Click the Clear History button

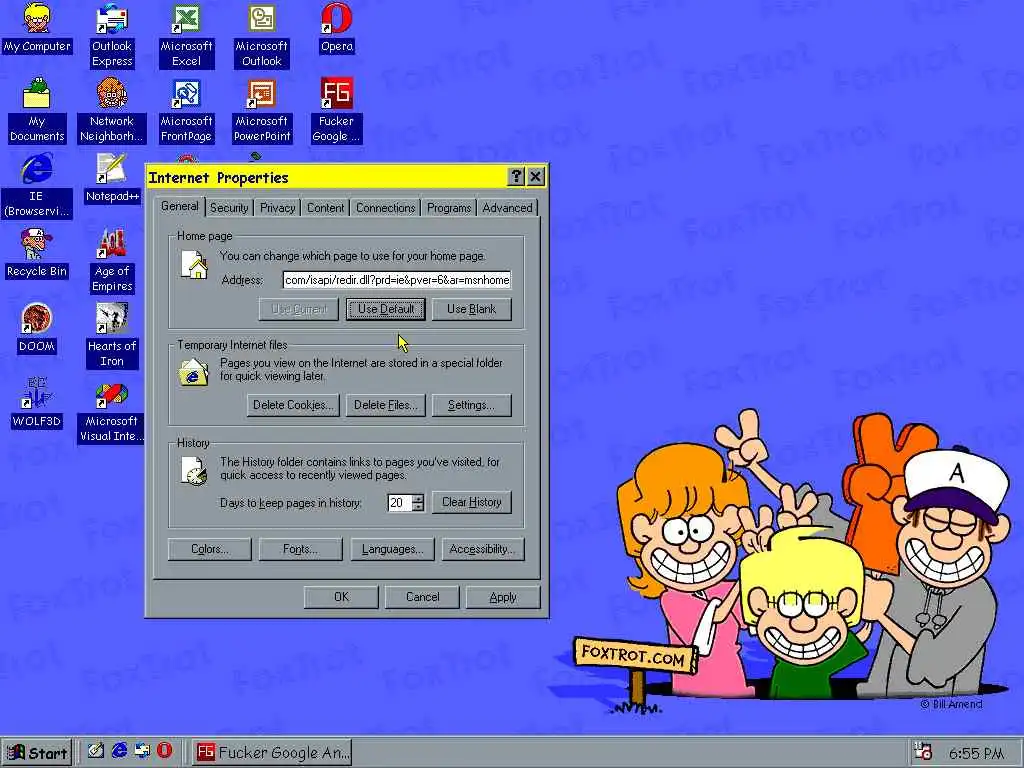[472, 502]
